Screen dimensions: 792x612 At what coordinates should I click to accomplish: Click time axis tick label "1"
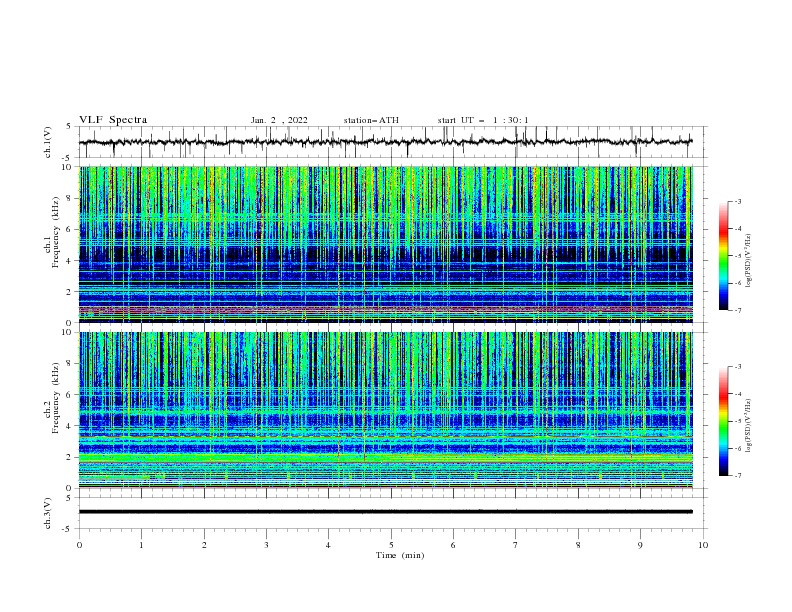141,545
